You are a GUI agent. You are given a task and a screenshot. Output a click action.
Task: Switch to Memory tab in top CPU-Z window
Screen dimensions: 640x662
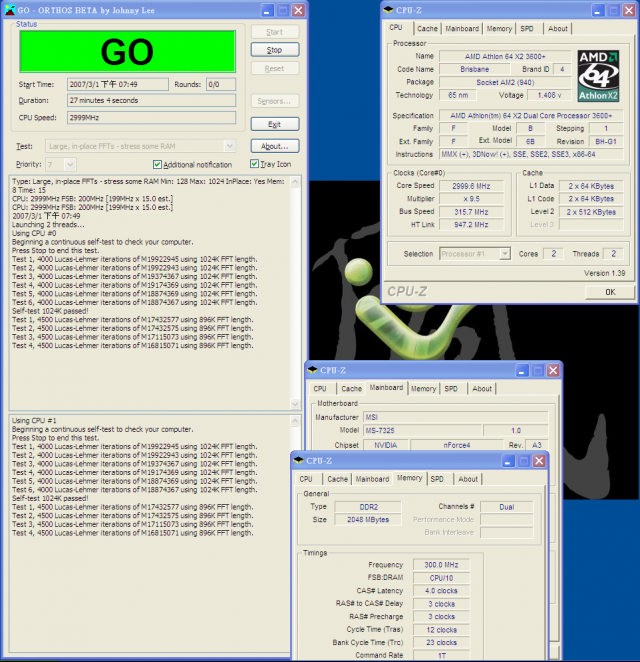(x=499, y=29)
